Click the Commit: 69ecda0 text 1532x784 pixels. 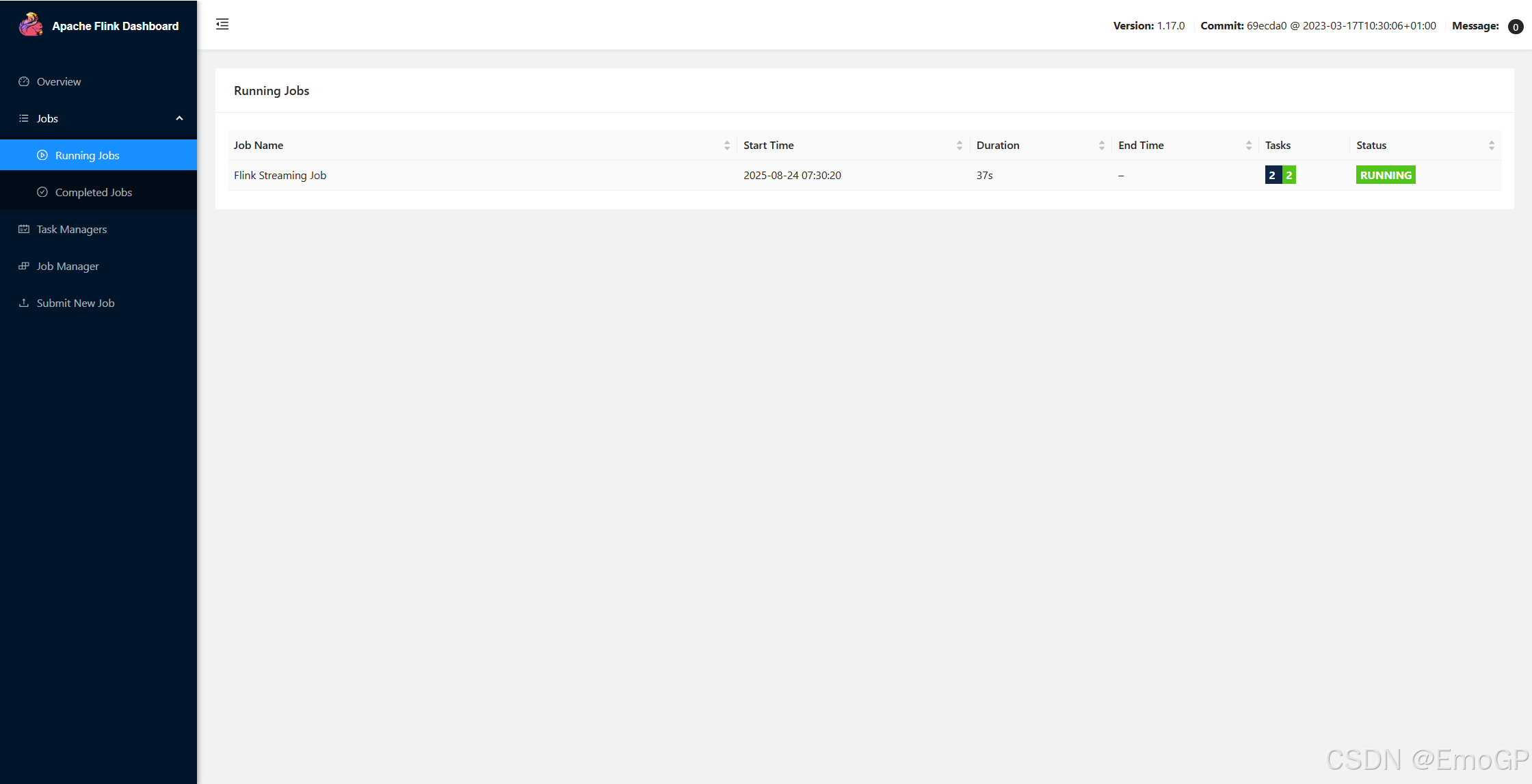1243,26
